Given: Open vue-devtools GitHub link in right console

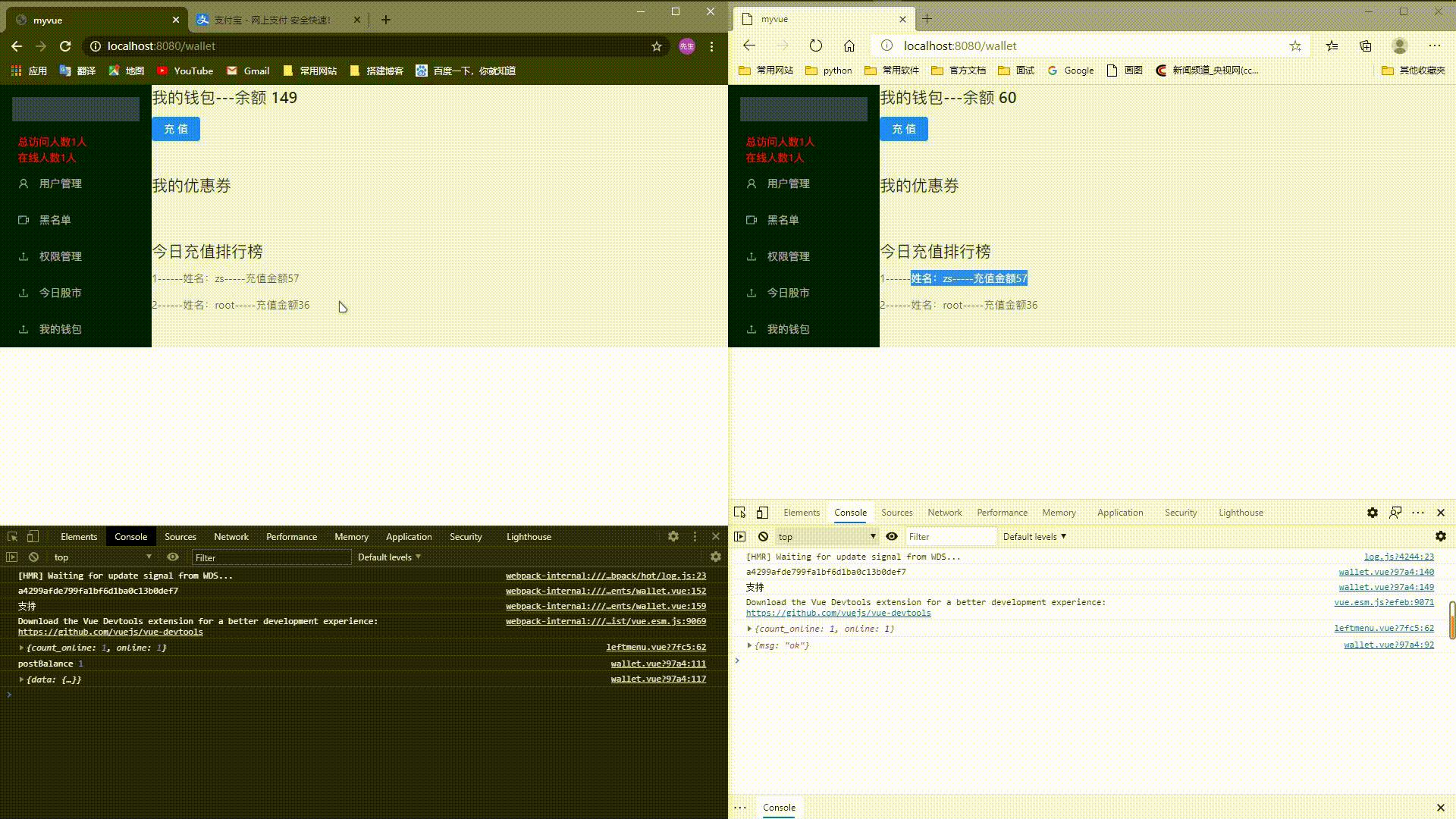Looking at the screenshot, I should [838, 613].
